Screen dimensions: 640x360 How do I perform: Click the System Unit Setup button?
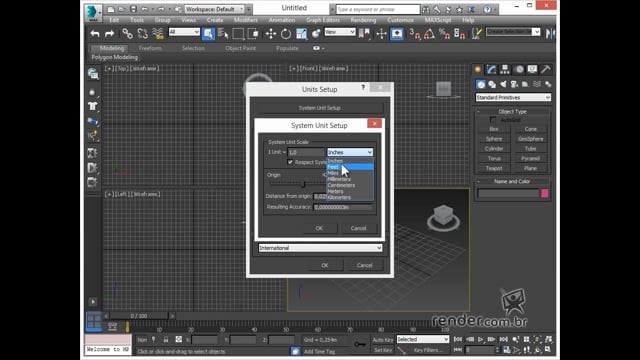click(x=320, y=108)
